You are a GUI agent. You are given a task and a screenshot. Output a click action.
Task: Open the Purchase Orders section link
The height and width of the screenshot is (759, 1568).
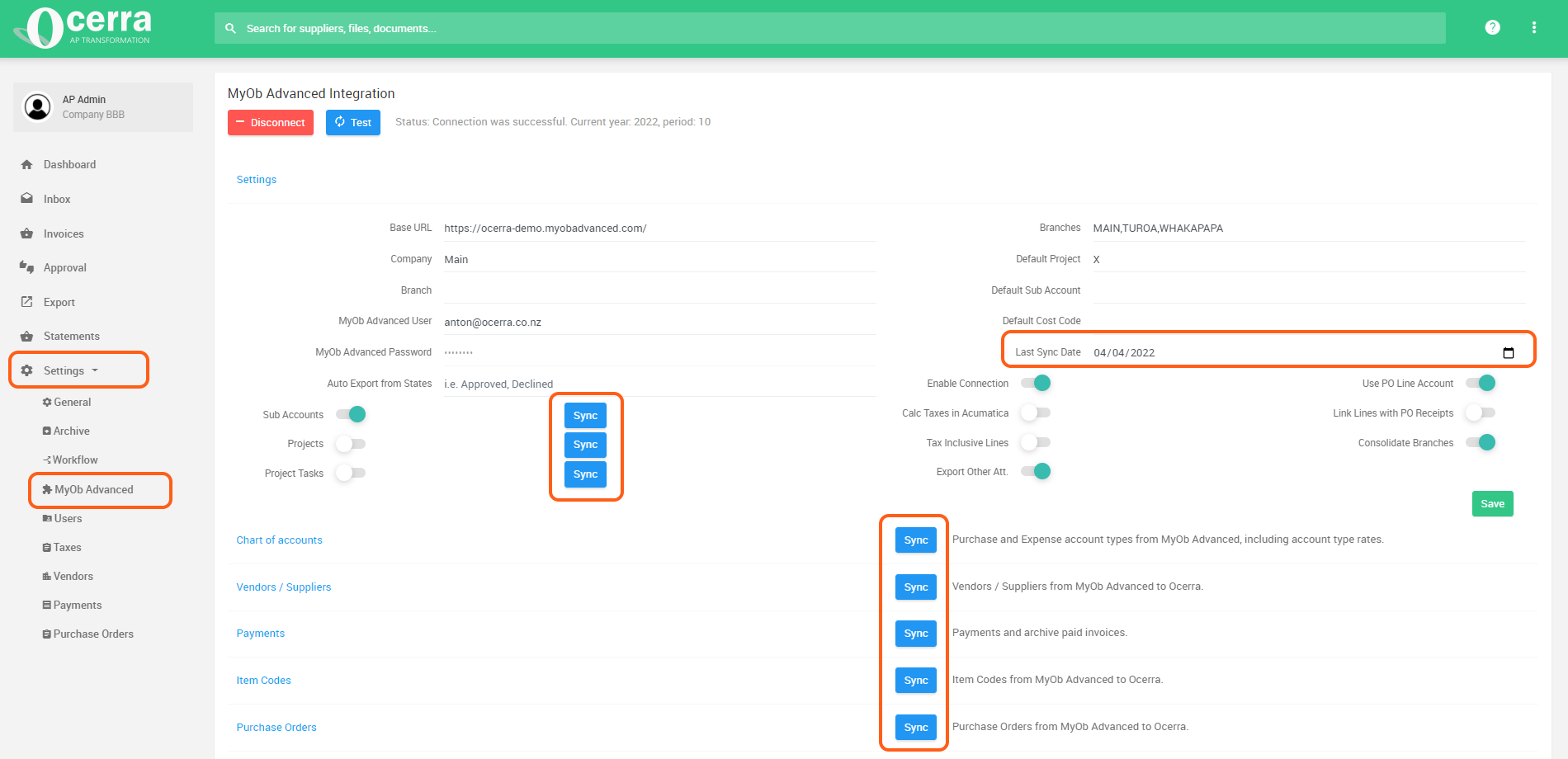pos(276,728)
